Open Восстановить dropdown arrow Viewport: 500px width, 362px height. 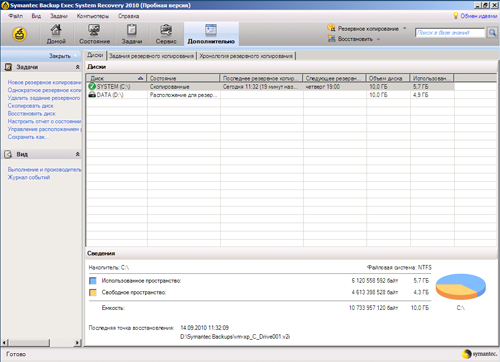coord(378,39)
